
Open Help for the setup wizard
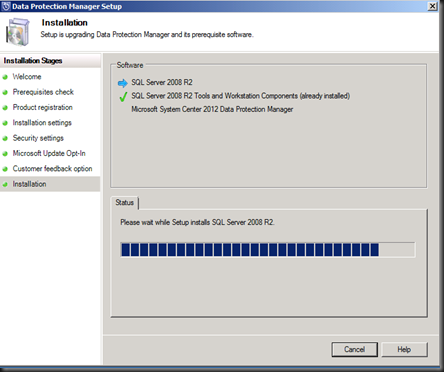[404, 349]
